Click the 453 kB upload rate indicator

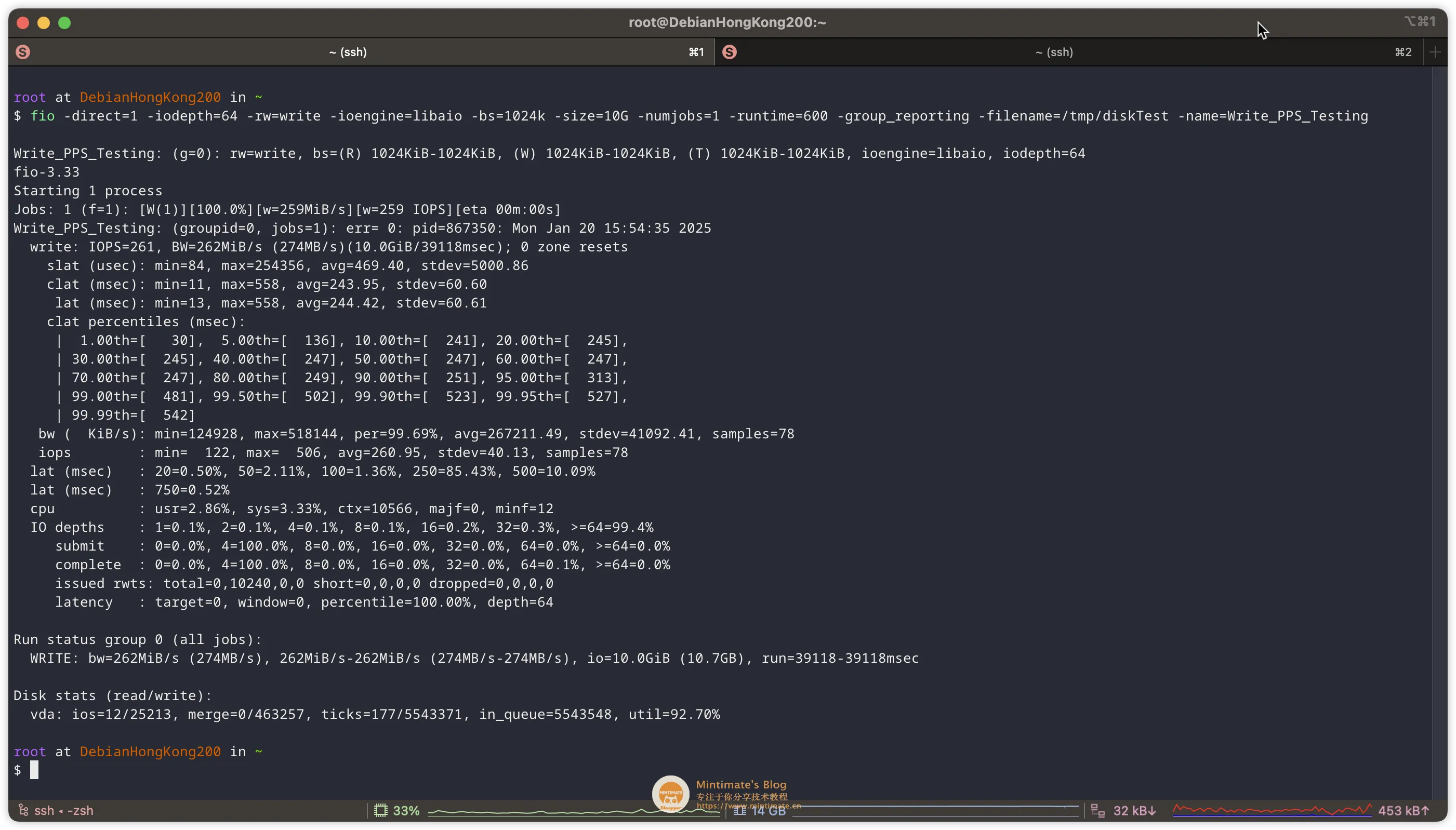1403,810
